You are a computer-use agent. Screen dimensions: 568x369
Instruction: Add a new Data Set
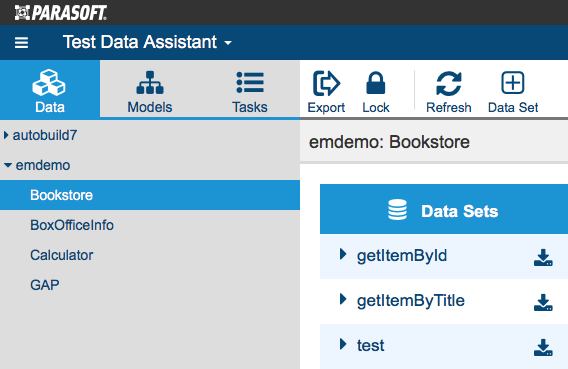513,92
